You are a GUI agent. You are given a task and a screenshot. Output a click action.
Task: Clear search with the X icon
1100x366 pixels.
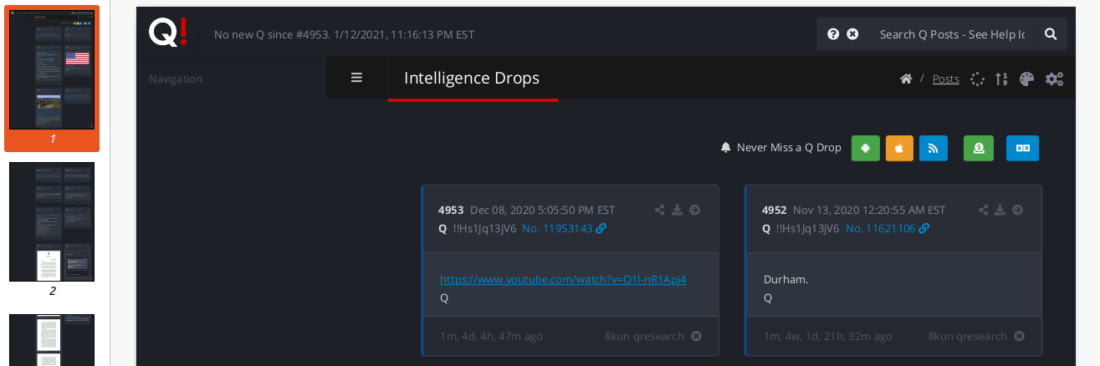coord(852,34)
